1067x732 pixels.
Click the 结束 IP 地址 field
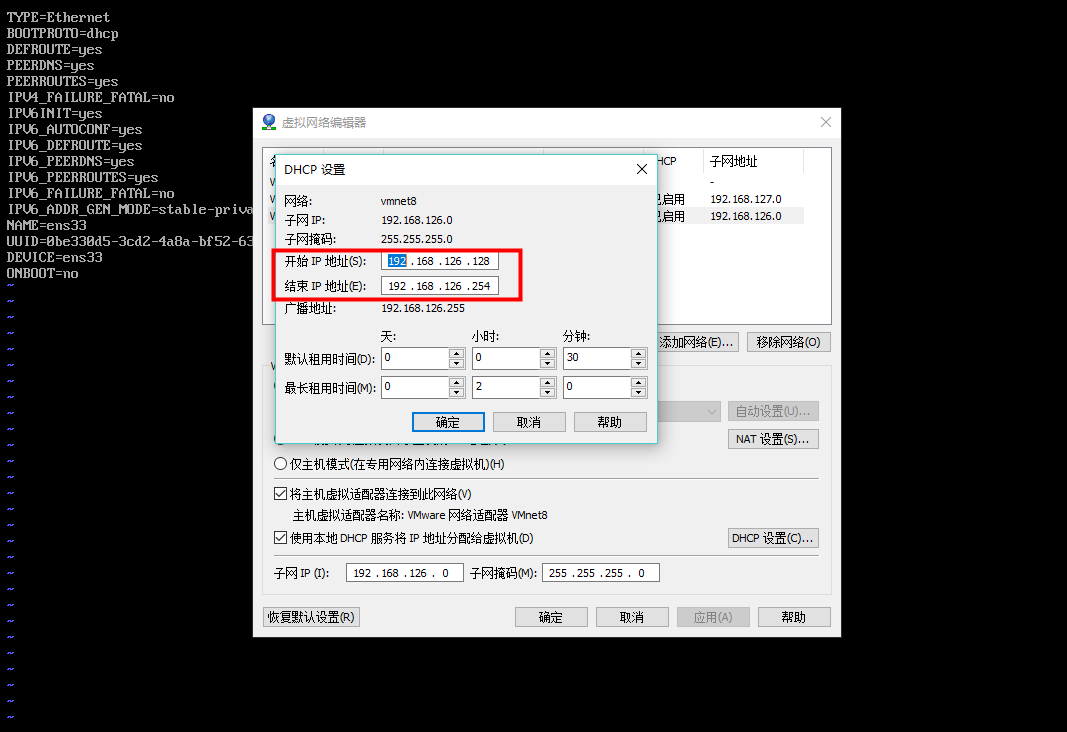pos(440,286)
